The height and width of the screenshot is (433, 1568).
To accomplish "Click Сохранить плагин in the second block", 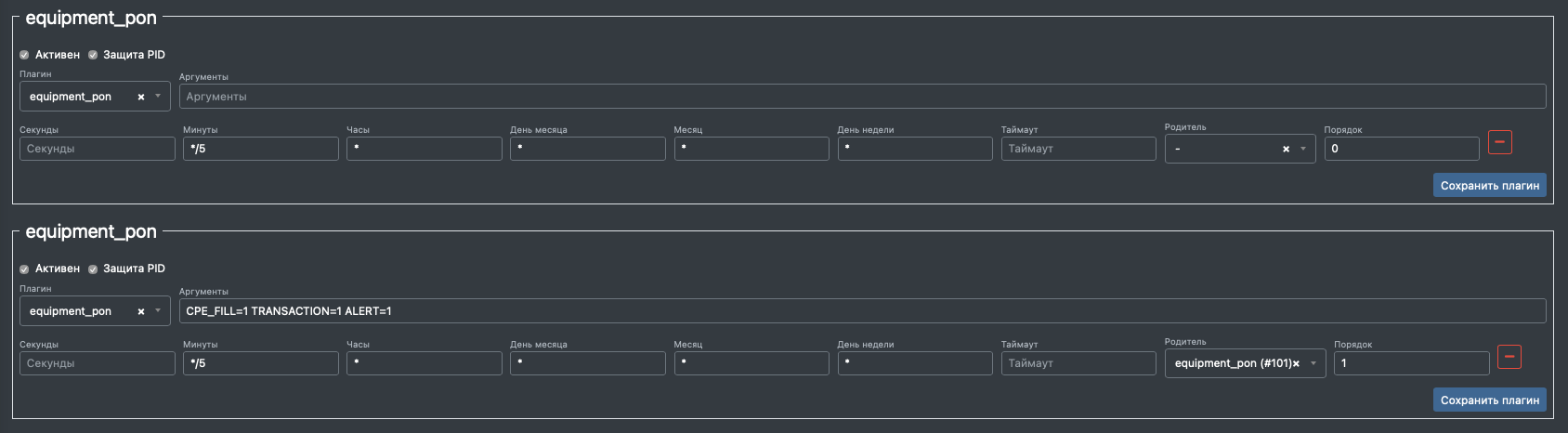I will (1489, 400).
